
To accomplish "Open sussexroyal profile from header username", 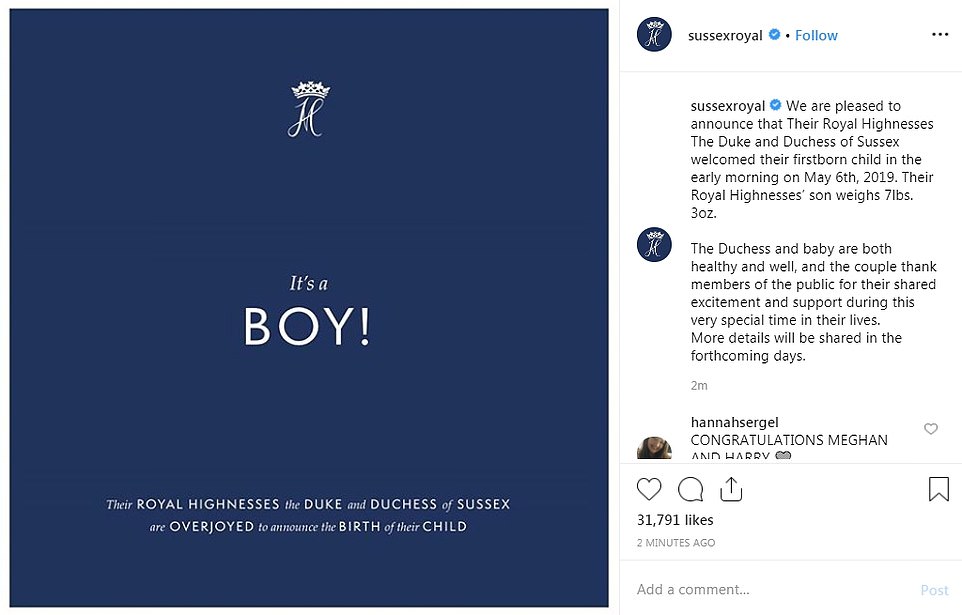I will tap(726, 35).
